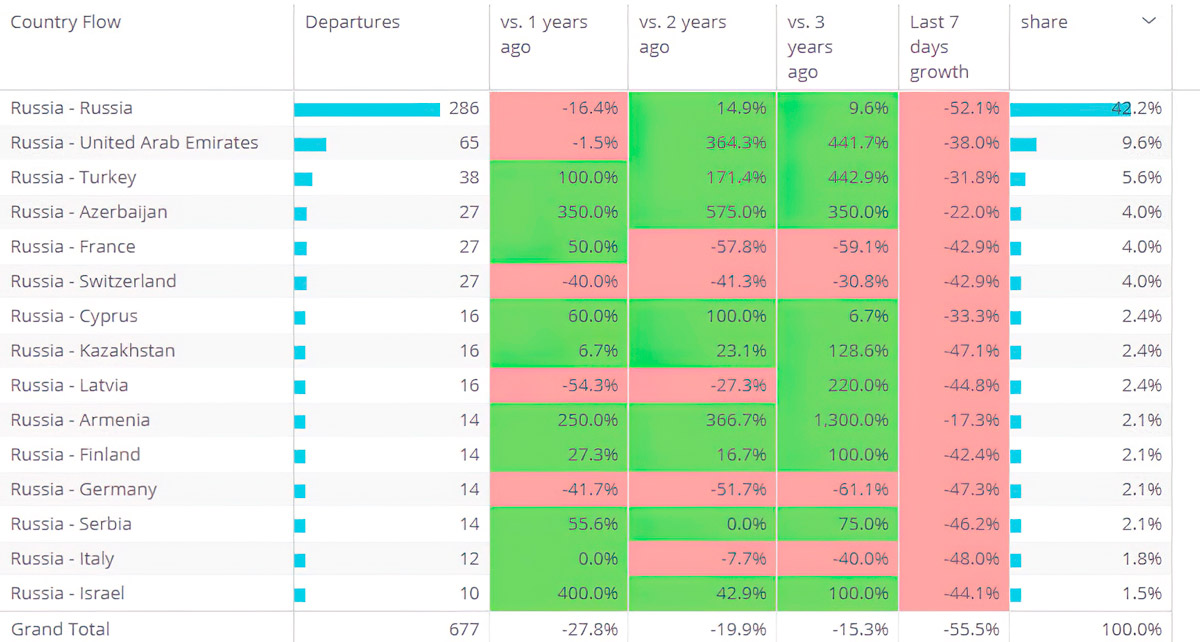Click the Russia - Russia departures bar
This screenshot has width=1200, height=642.
[x=367, y=109]
